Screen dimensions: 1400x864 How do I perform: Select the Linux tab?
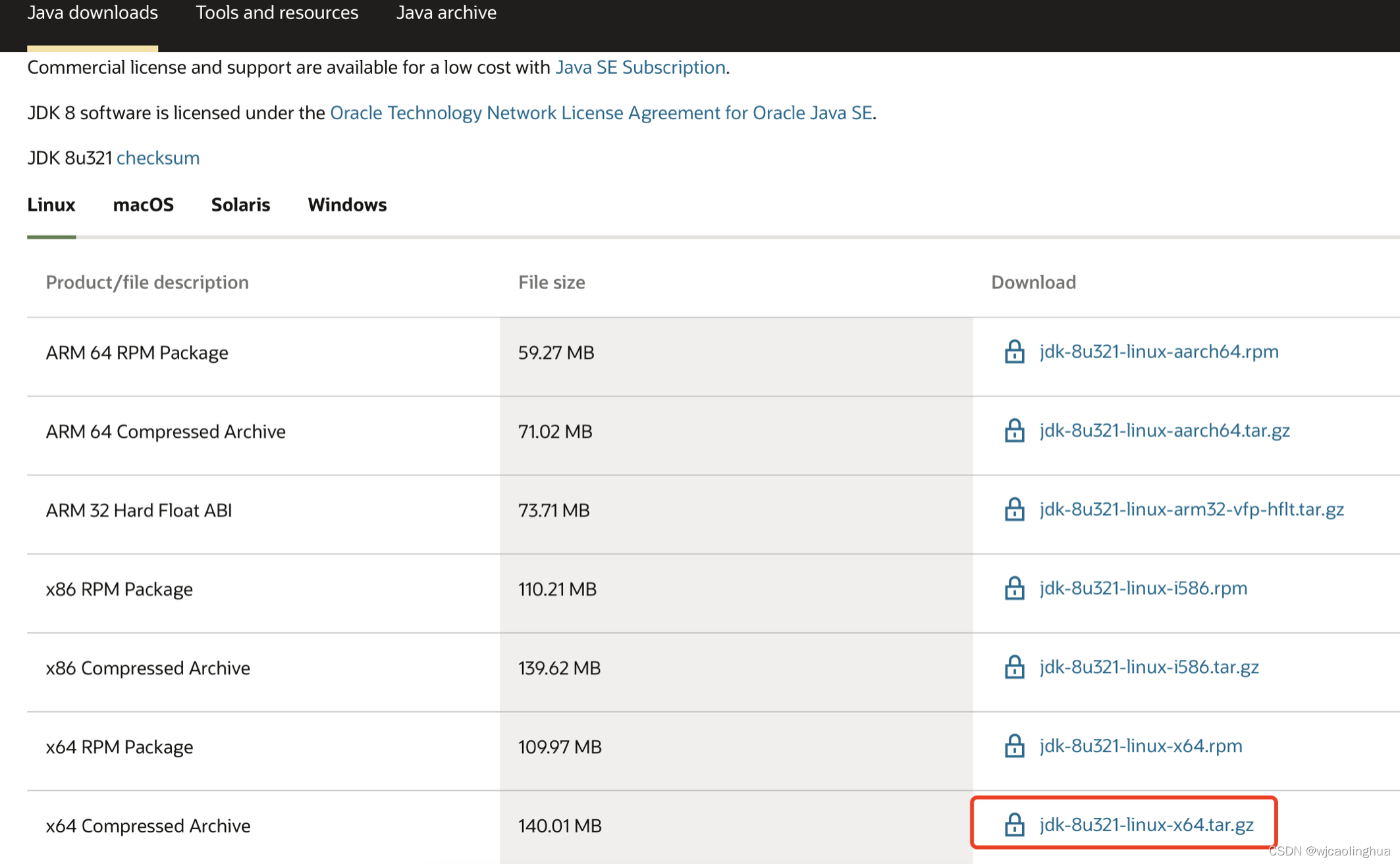pyautogui.click(x=51, y=205)
